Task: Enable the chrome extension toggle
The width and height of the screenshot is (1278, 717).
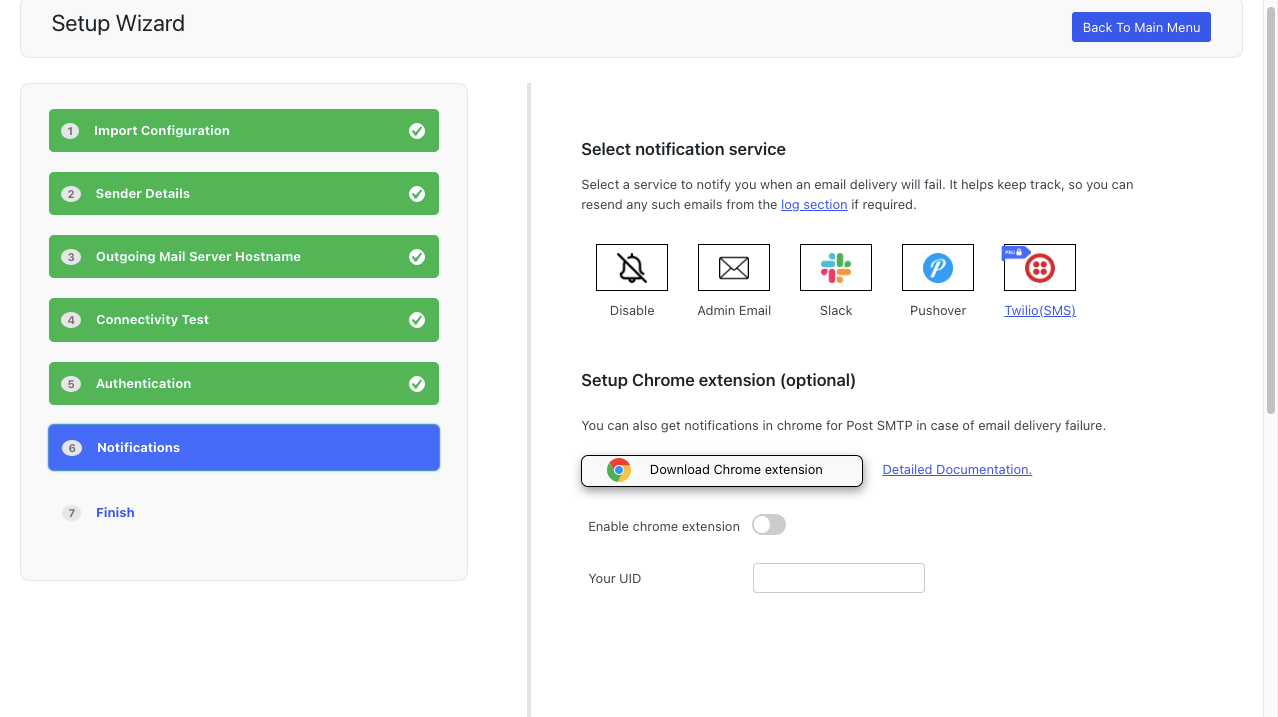Action: (768, 524)
